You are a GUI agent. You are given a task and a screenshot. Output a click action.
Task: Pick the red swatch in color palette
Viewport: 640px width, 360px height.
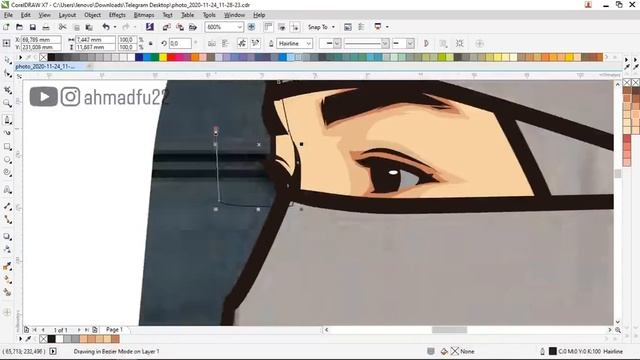pyautogui.click(x=171, y=58)
